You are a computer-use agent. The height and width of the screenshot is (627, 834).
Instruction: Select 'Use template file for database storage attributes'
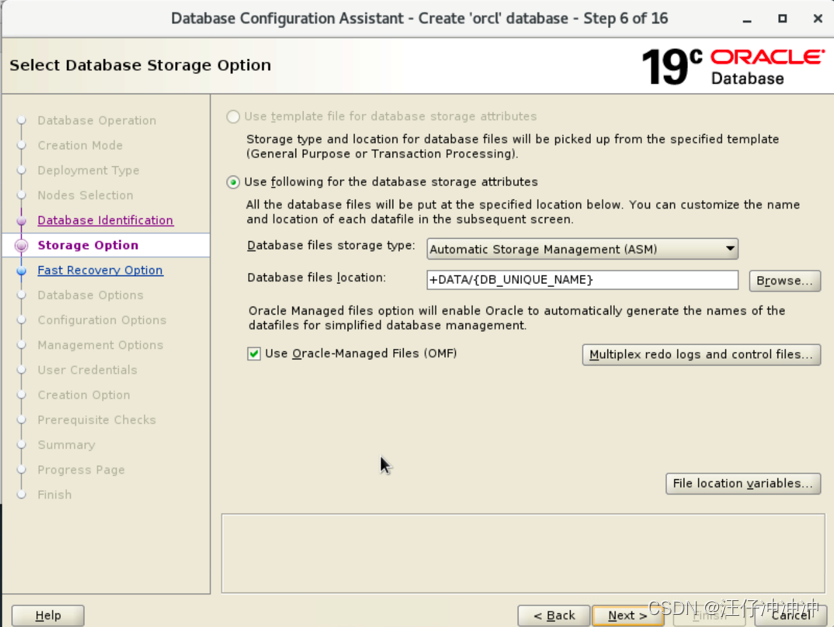click(232, 116)
